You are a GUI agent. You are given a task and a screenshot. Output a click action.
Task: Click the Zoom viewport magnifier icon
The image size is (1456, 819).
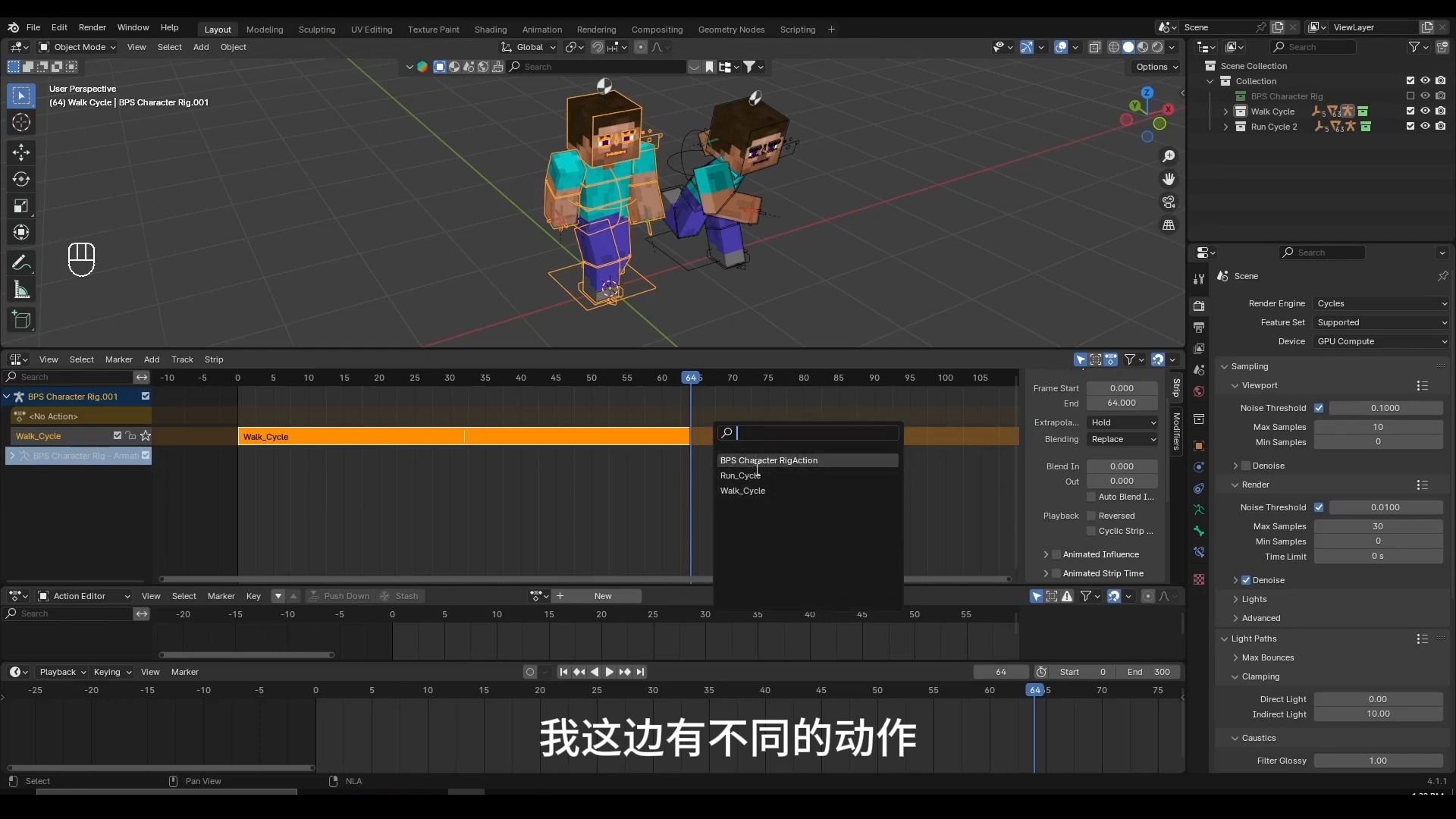coord(1169,156)
